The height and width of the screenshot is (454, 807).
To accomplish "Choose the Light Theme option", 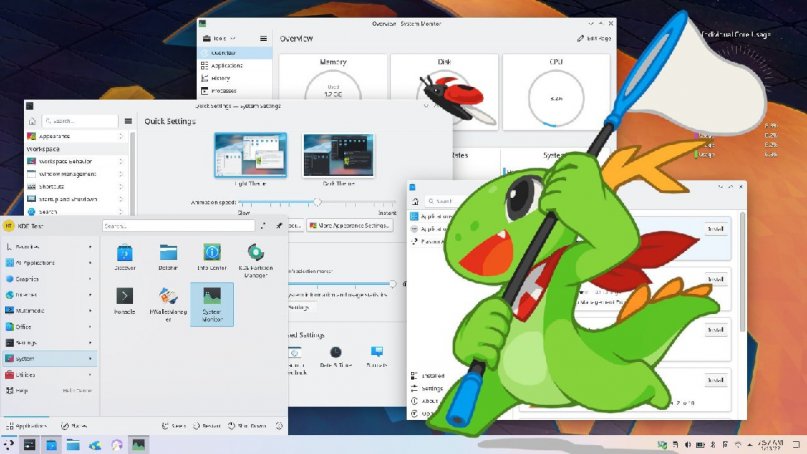I will tap(250, 158).
